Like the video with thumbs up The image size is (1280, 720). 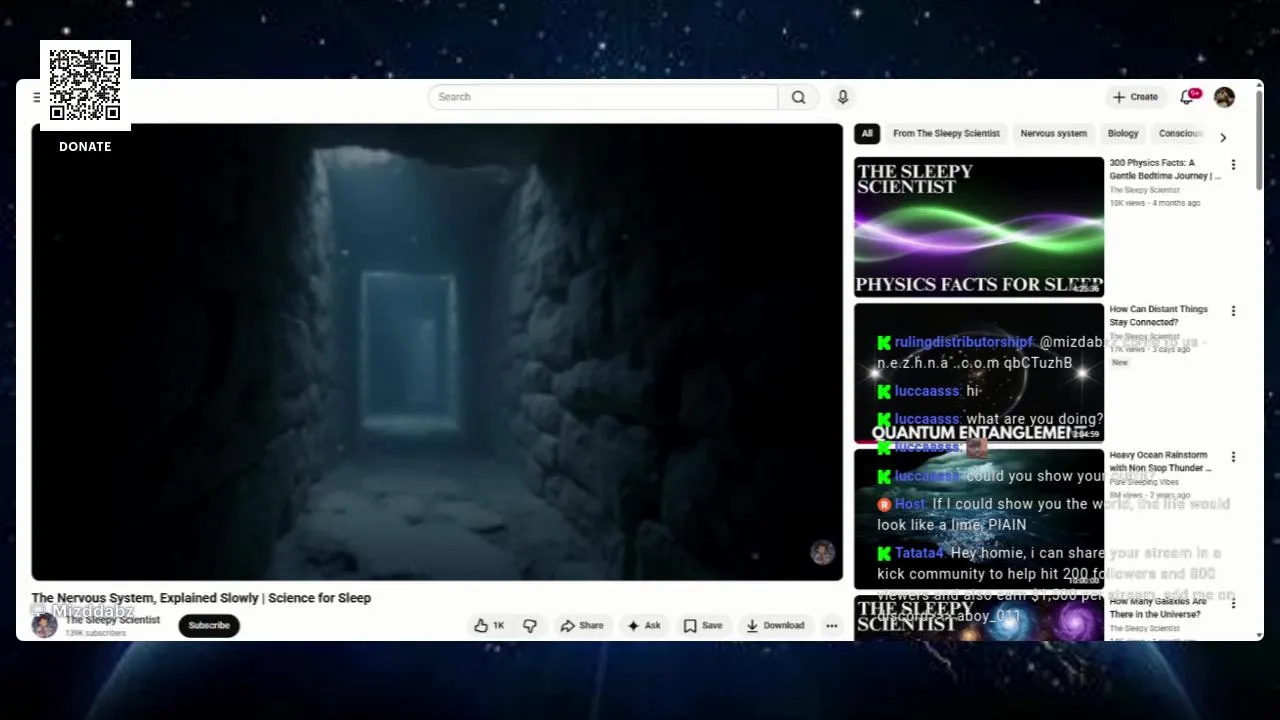[x=489, y=626]
